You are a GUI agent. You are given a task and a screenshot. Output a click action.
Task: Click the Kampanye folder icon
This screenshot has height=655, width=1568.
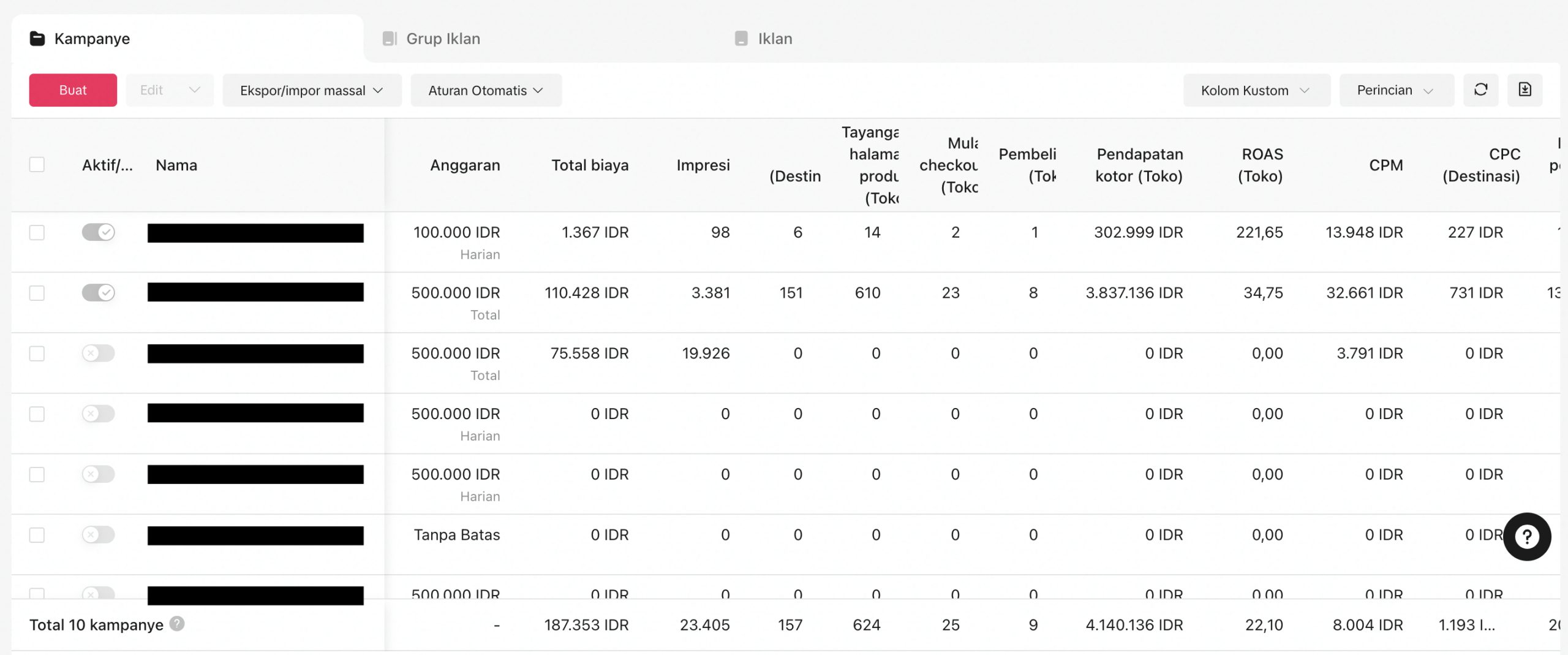coord(37,39)
